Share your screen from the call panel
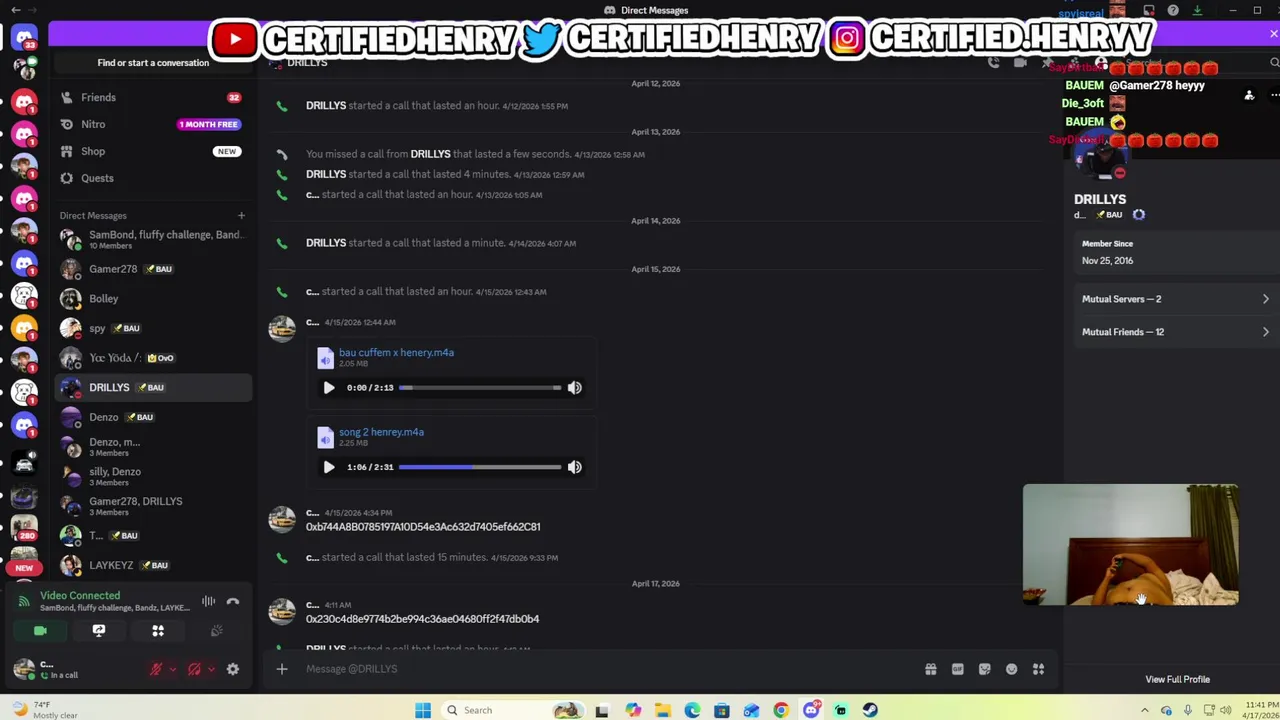1280x720 pixels. click(x=99, y=631)
